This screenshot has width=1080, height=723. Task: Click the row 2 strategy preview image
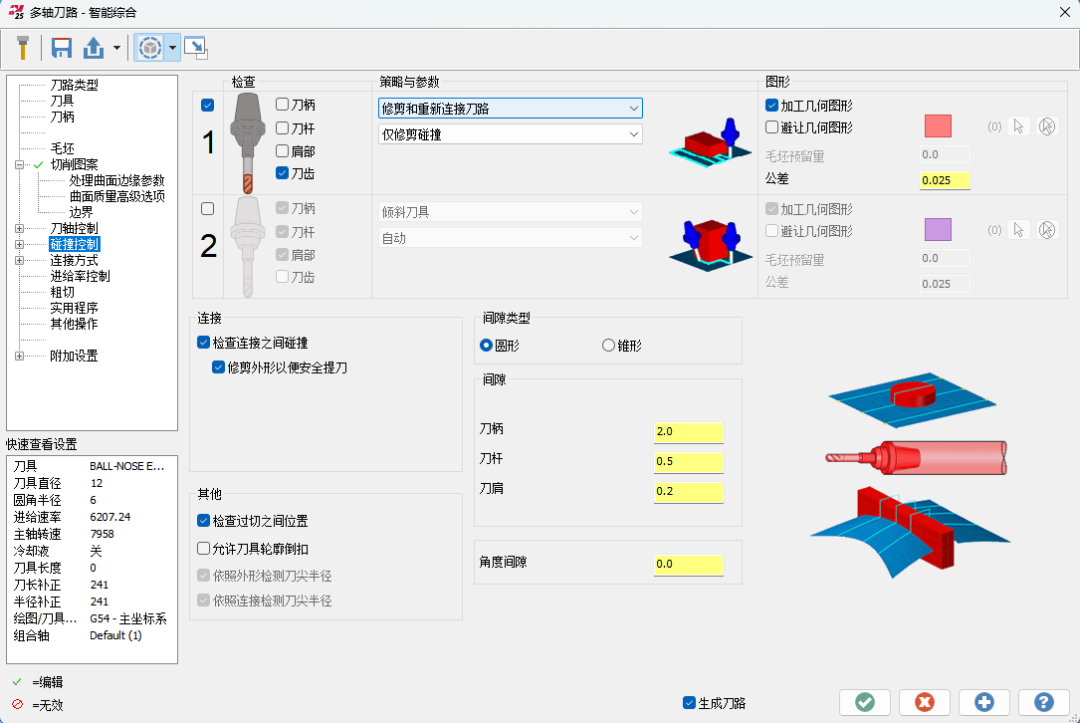[710, 245]
